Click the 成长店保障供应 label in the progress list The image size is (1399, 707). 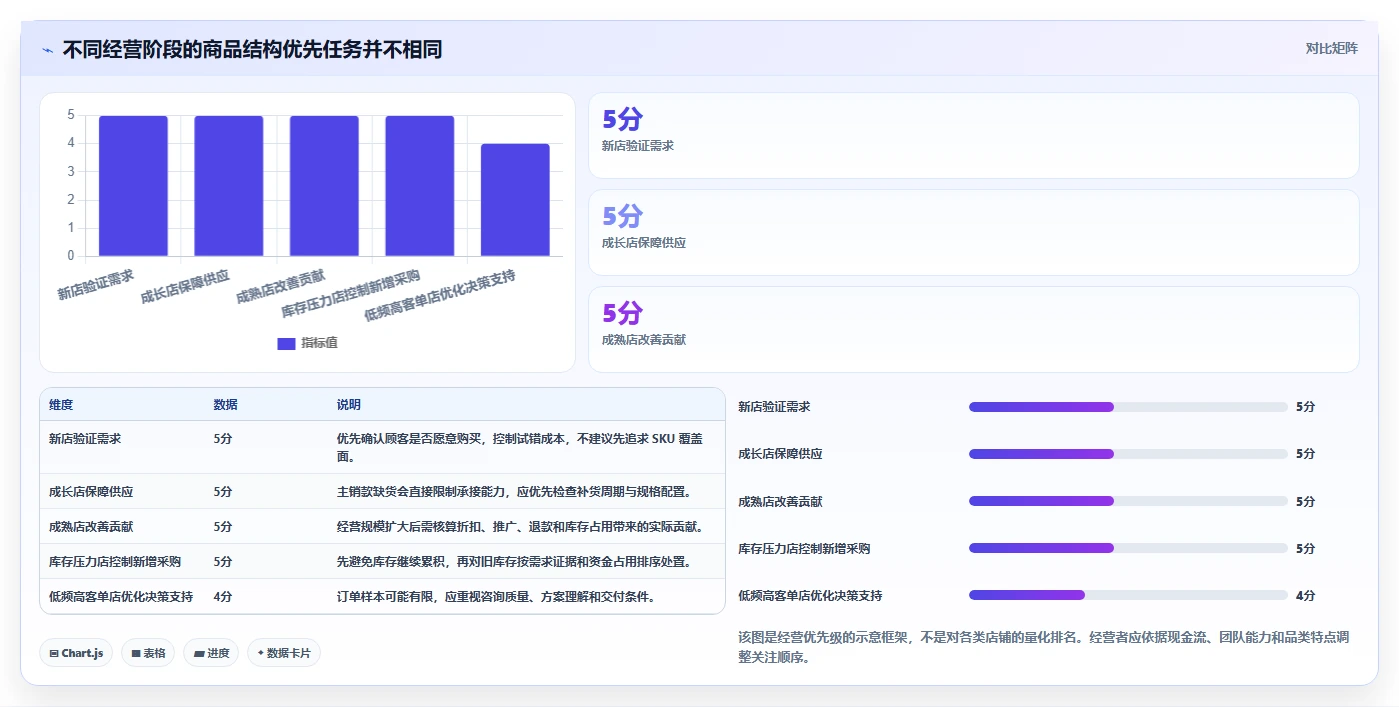pos(780,454)
